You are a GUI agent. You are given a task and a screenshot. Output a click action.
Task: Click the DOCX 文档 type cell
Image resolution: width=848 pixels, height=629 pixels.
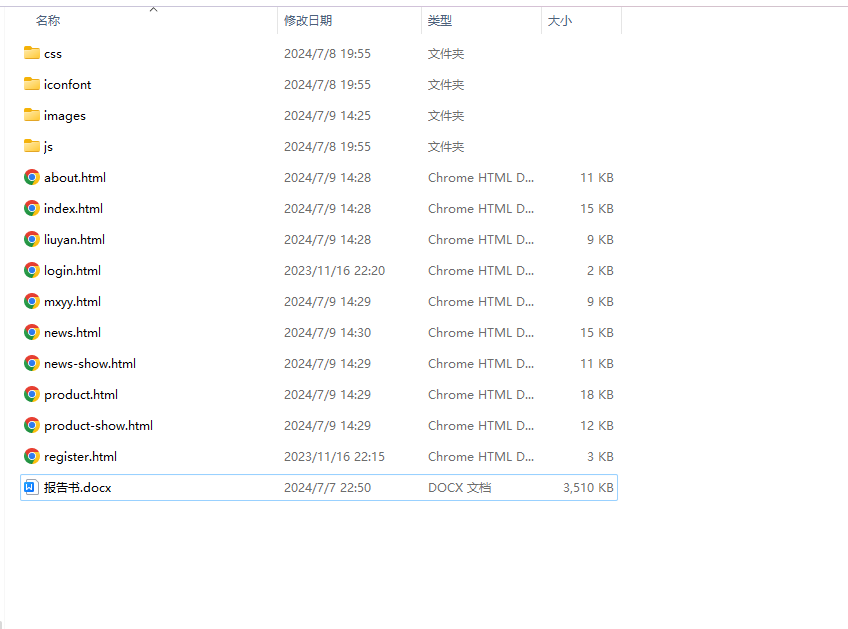pos(460,487)
